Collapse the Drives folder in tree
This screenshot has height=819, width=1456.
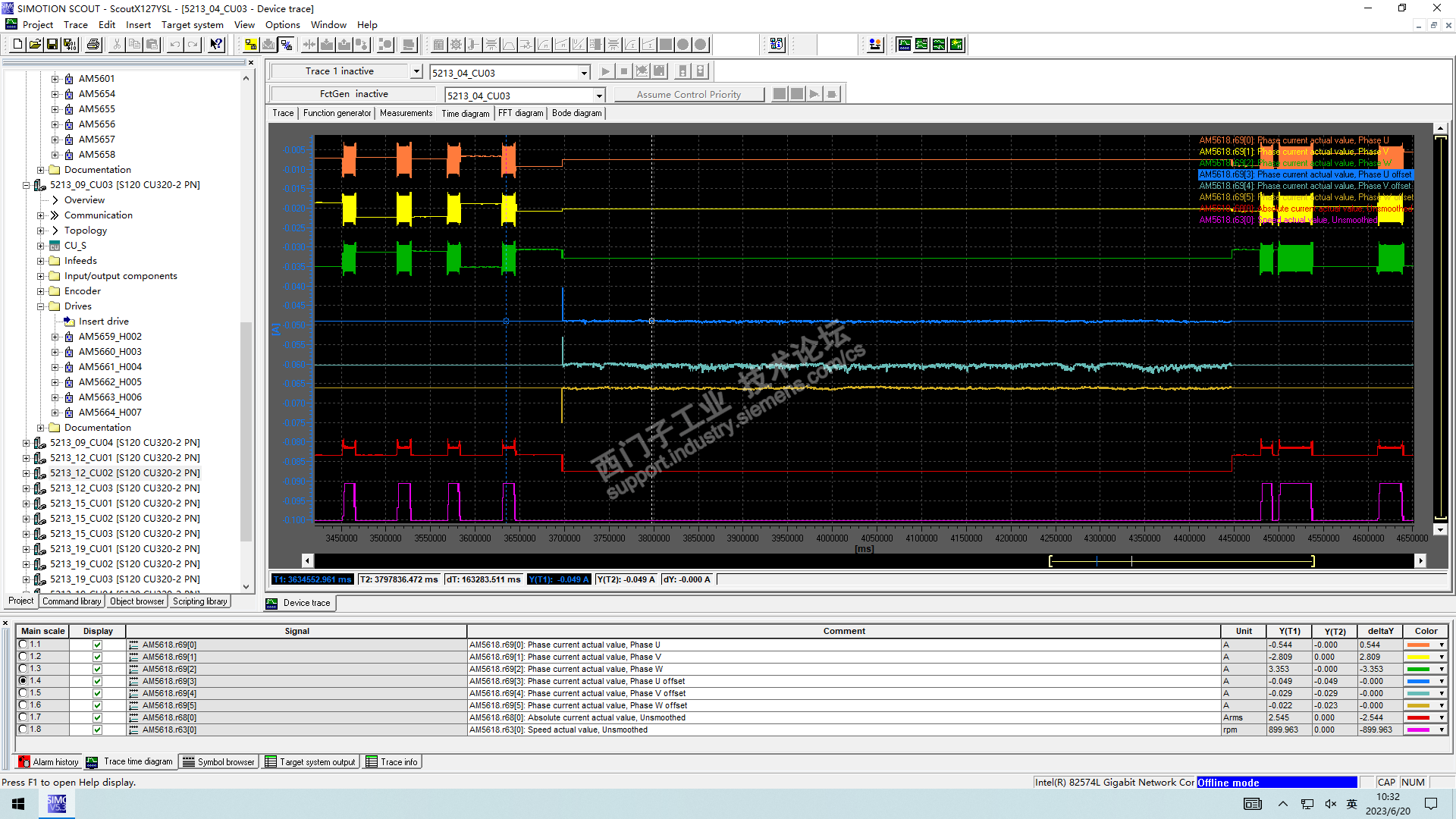pyautogui.click(x=41, y=306)
